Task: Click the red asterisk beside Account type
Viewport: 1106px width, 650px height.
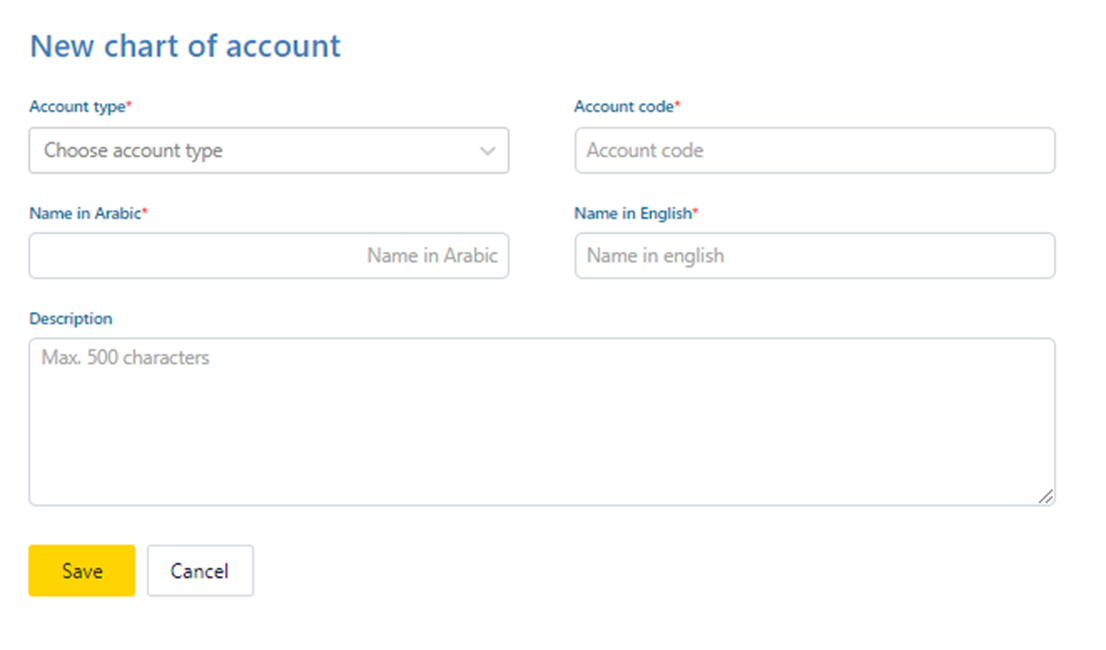Action: pyautogui.click(x=129, y=105)
